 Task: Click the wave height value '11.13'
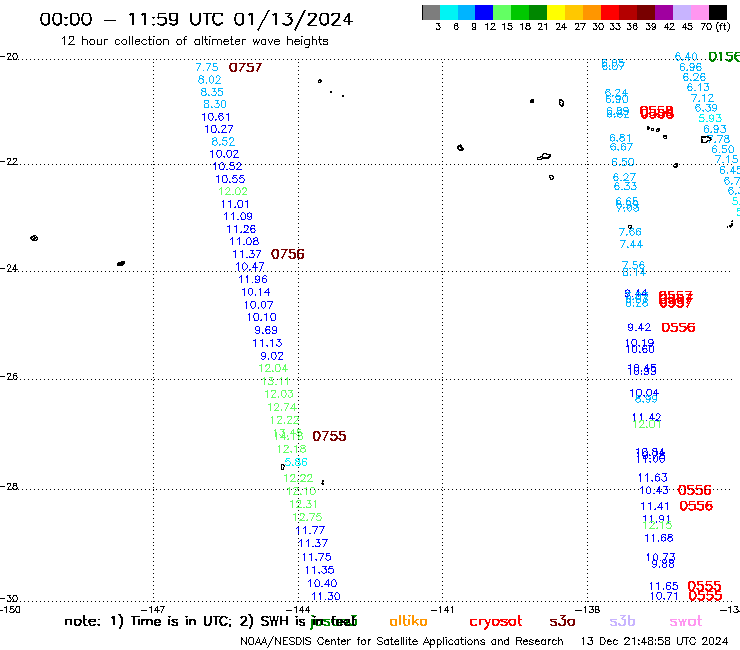(x=267, y=343)
